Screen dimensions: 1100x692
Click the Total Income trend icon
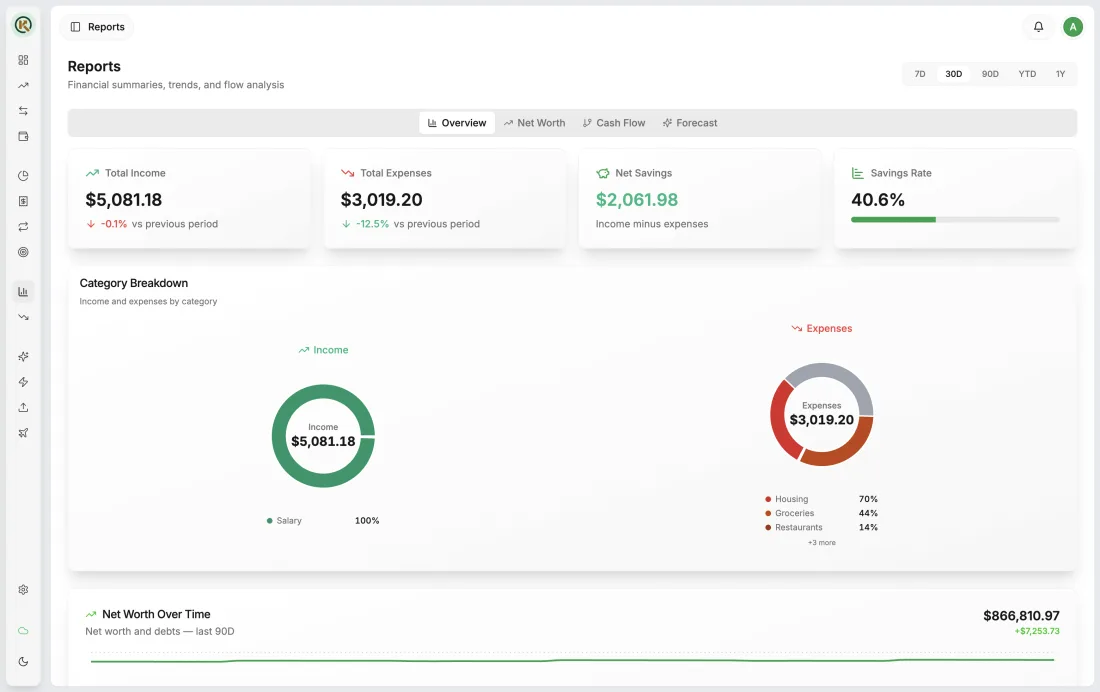[92, 173]
